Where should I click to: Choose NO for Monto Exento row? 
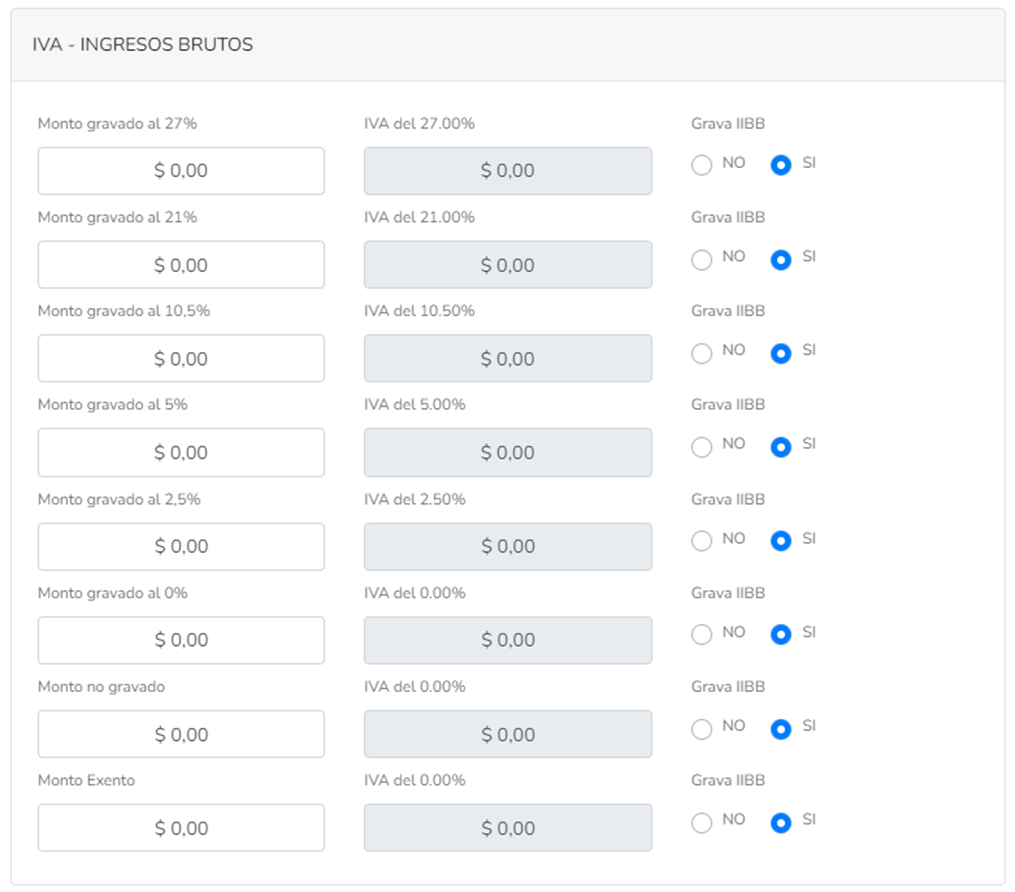click(x=702, y=823)
